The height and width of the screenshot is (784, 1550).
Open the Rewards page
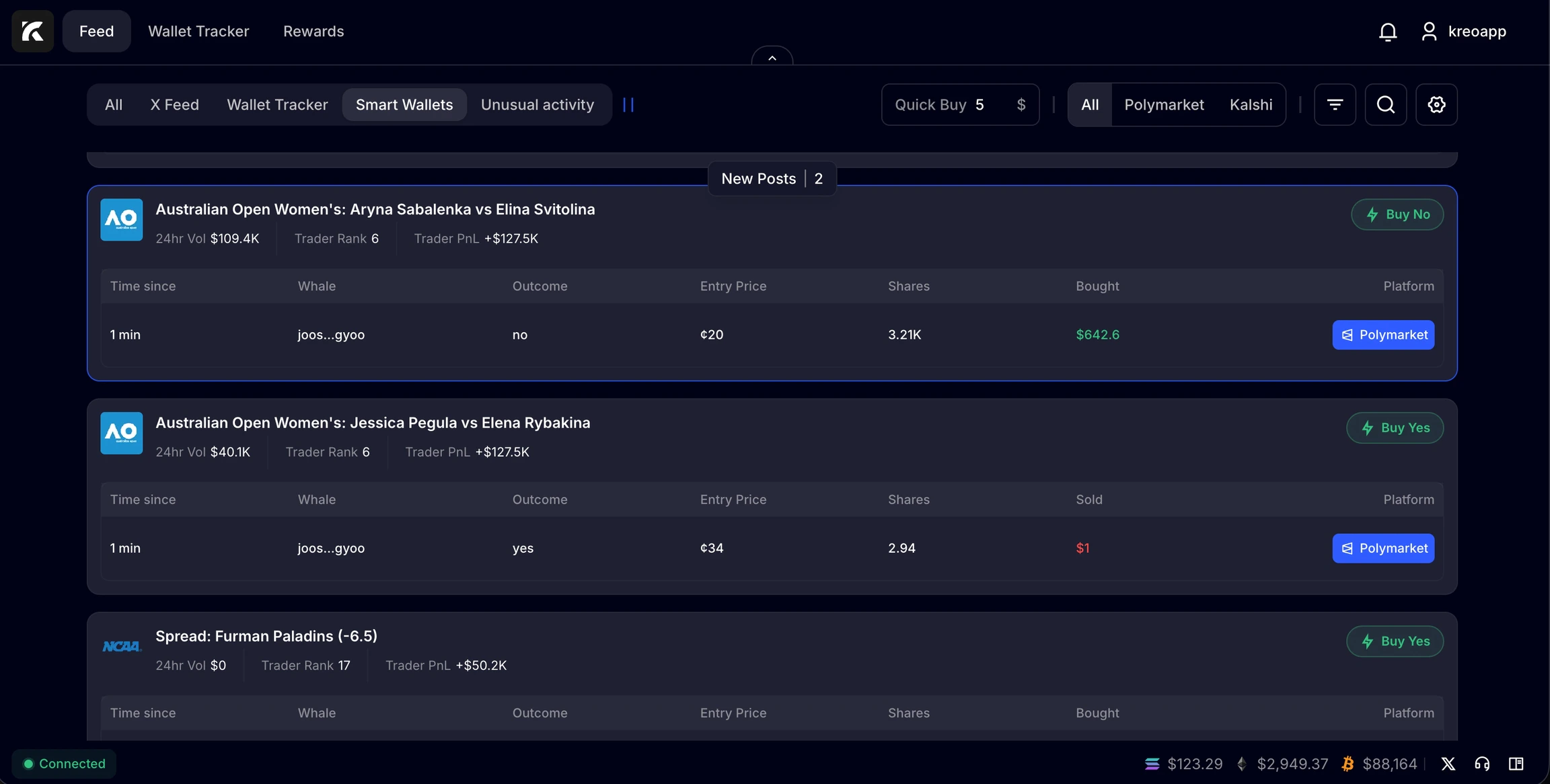click(x=313, y=31)
